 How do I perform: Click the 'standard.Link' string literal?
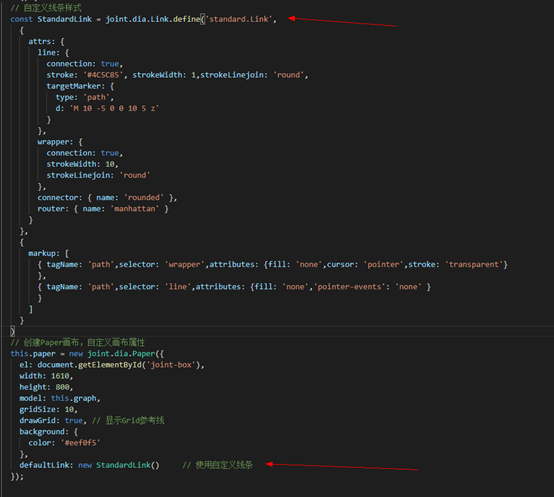point(239,19)
